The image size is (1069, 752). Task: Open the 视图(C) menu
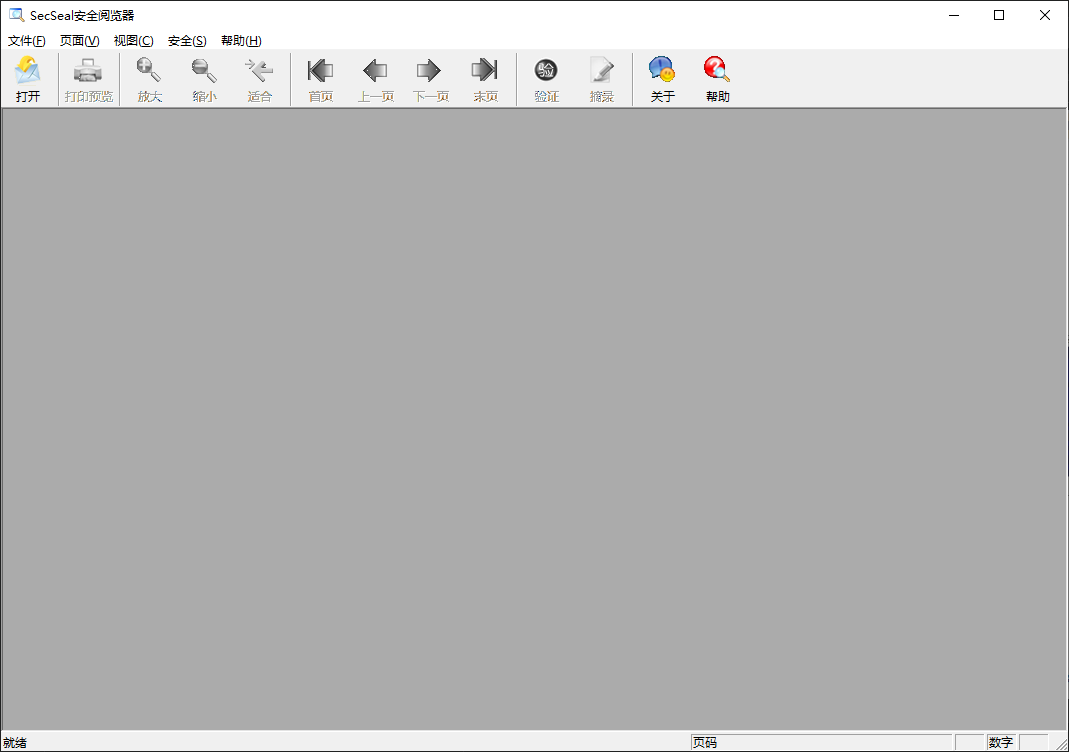coord(134,41)
